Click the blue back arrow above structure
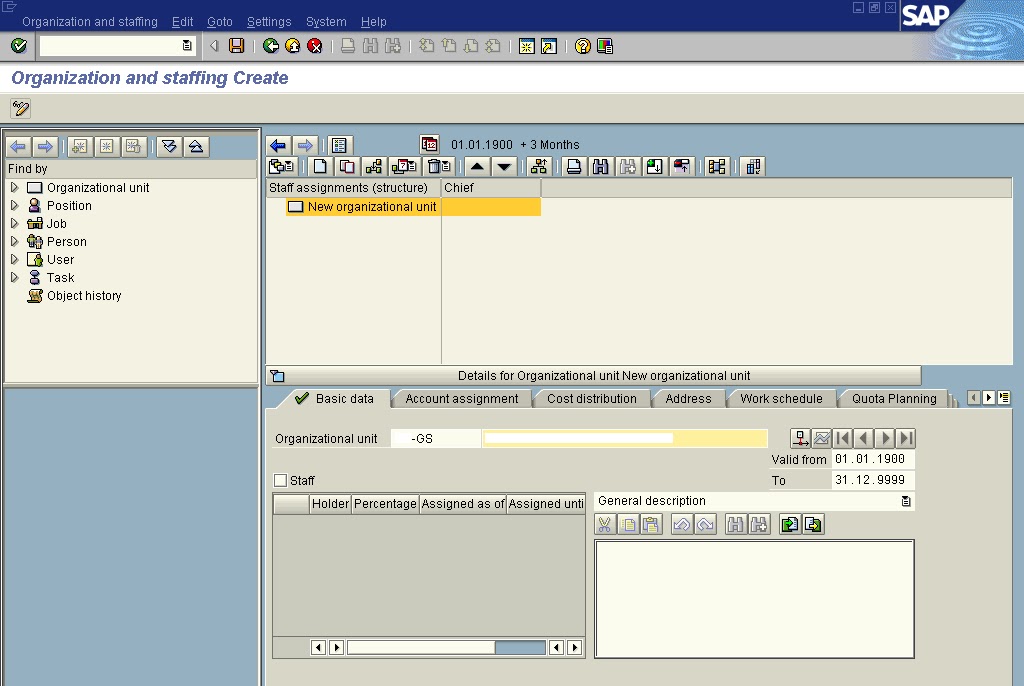 click(x=278, y=145)
